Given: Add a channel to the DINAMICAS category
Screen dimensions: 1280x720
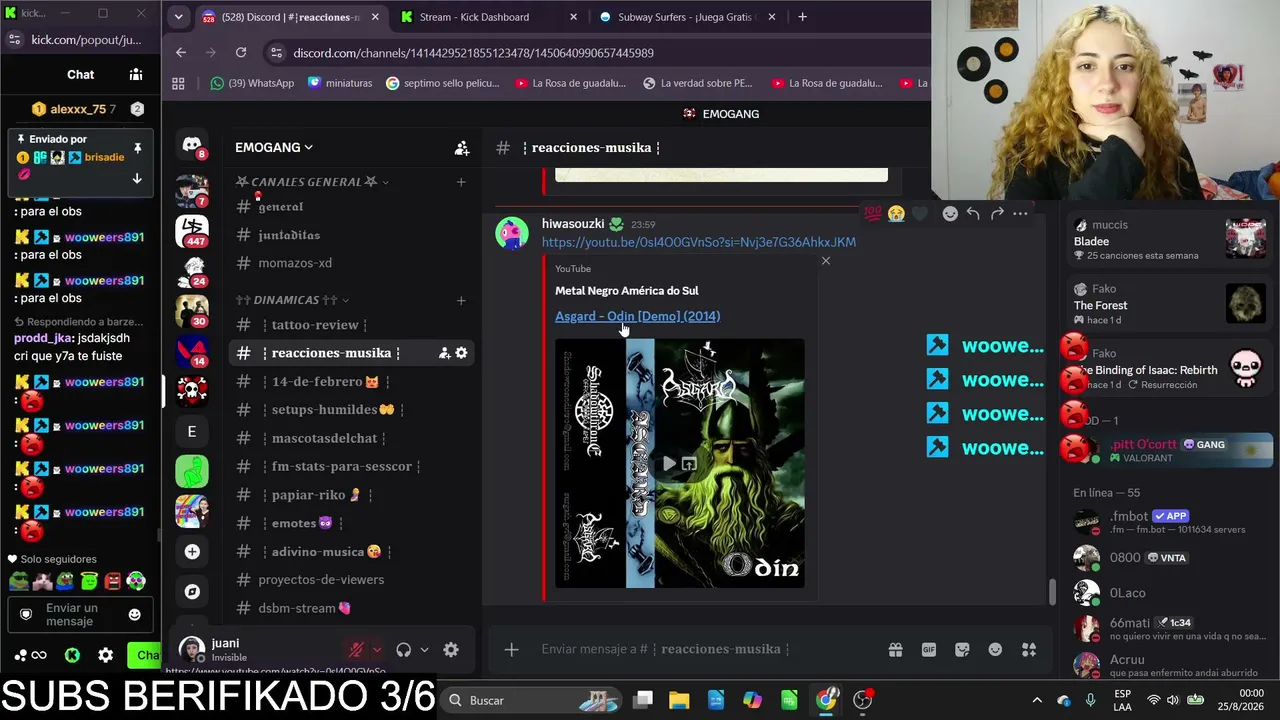Looking at the screenshot, I should point(461,300).
